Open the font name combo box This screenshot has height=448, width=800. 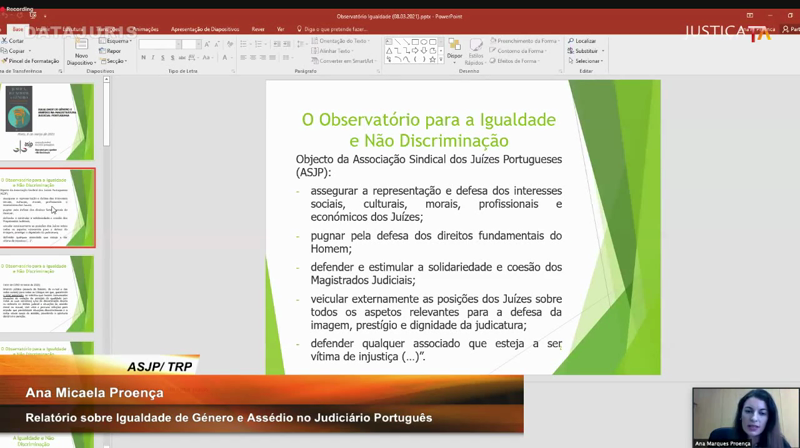coord(158,45)
